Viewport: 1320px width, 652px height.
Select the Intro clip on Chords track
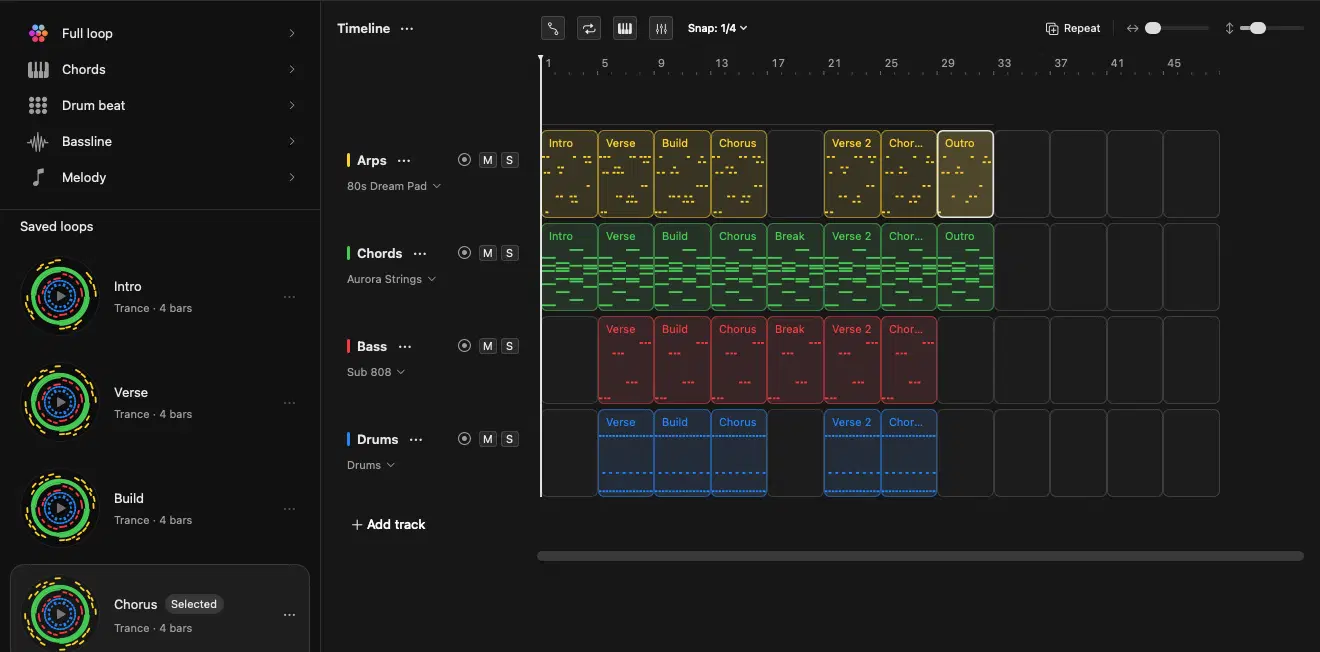point(569,266)
